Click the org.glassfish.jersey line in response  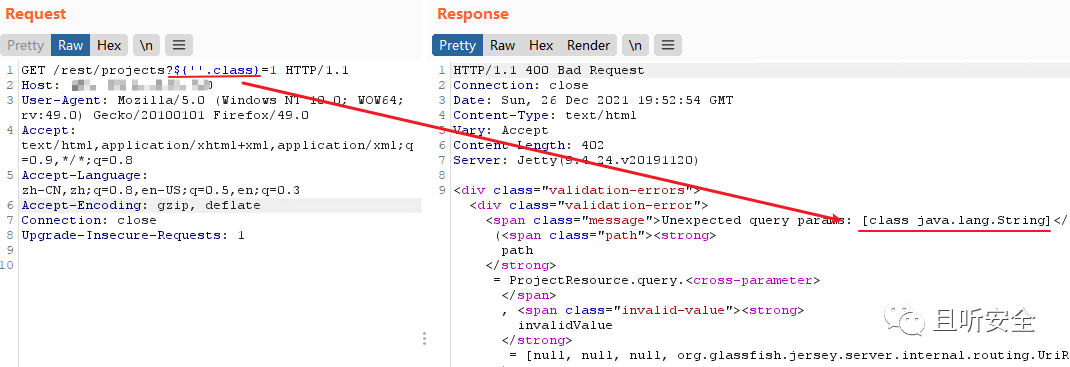coord(790,355)
